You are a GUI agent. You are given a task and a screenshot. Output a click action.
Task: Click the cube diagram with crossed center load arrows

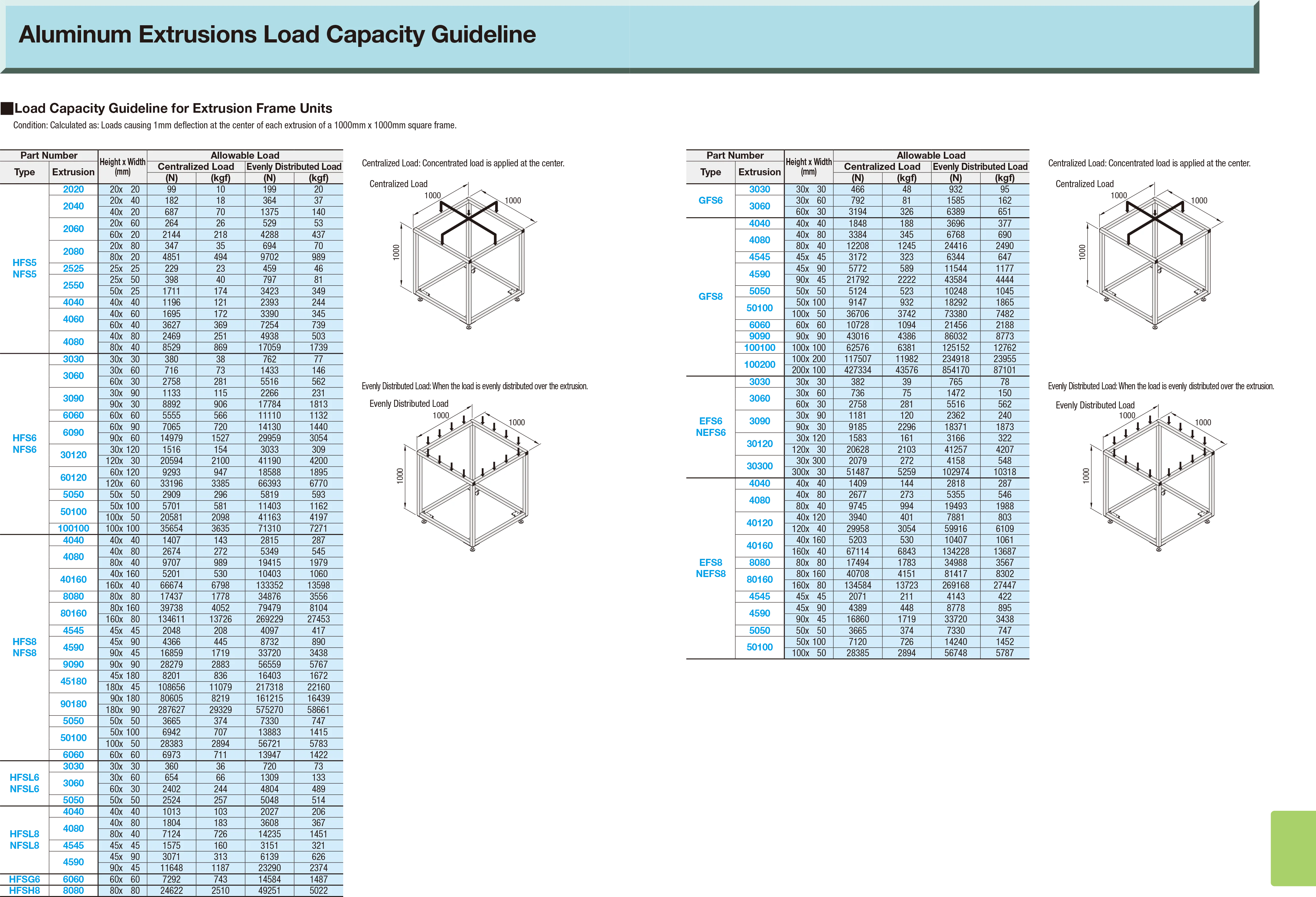[x=468, y=261]
